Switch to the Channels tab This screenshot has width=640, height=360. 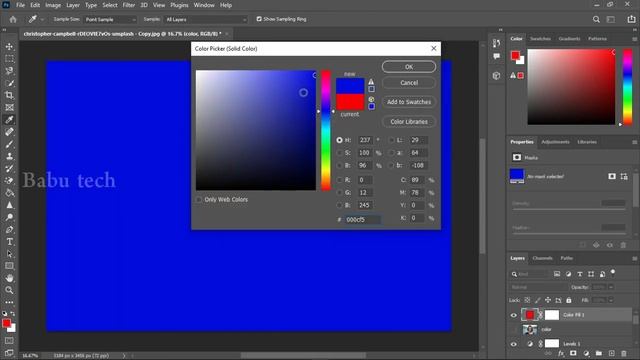pyautogui.click(x=542, y=258)
